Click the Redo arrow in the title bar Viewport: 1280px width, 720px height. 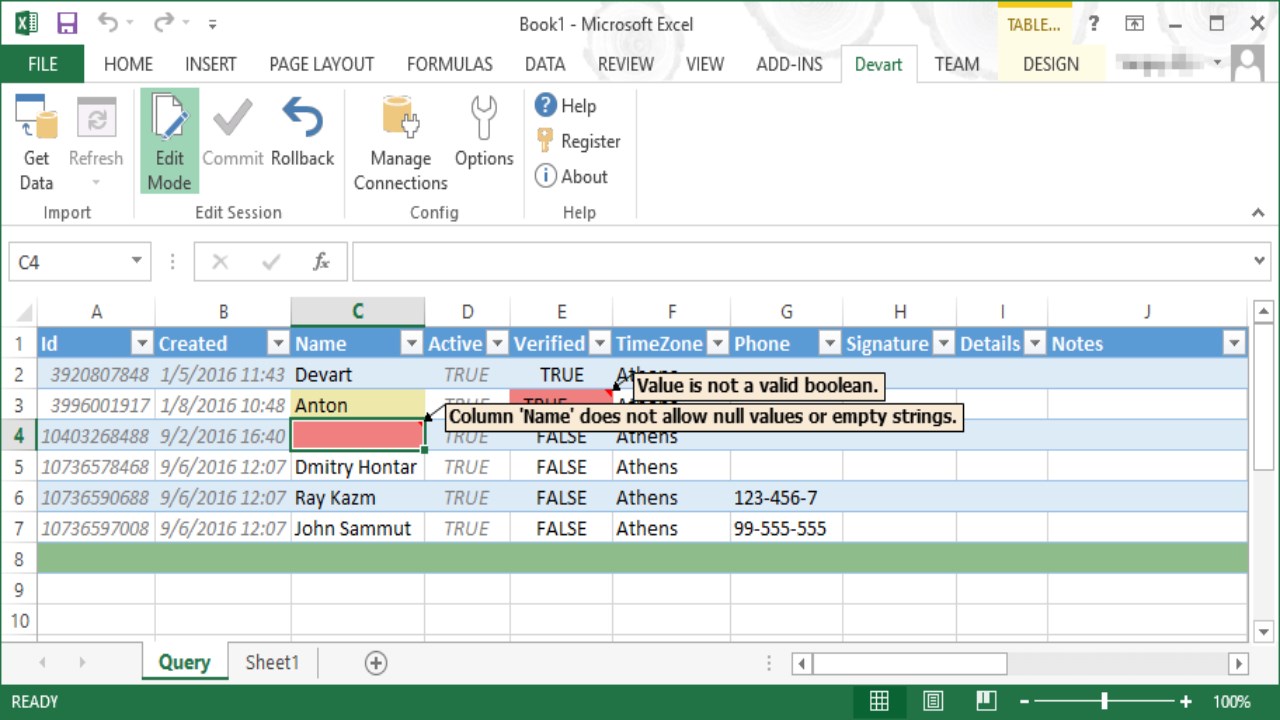163,23
